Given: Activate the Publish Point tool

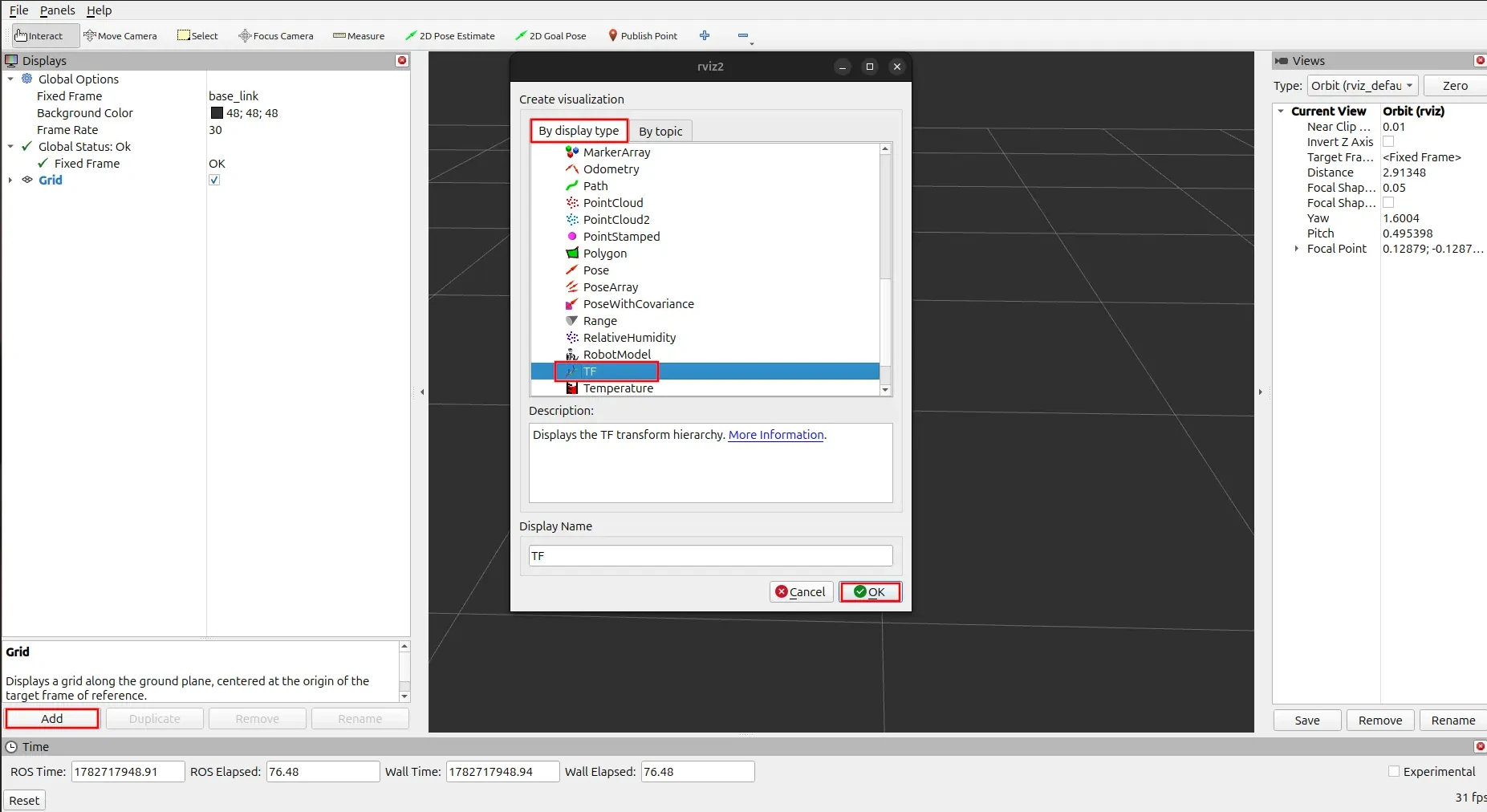Looking at the screenshot, I should click(643, 36).
